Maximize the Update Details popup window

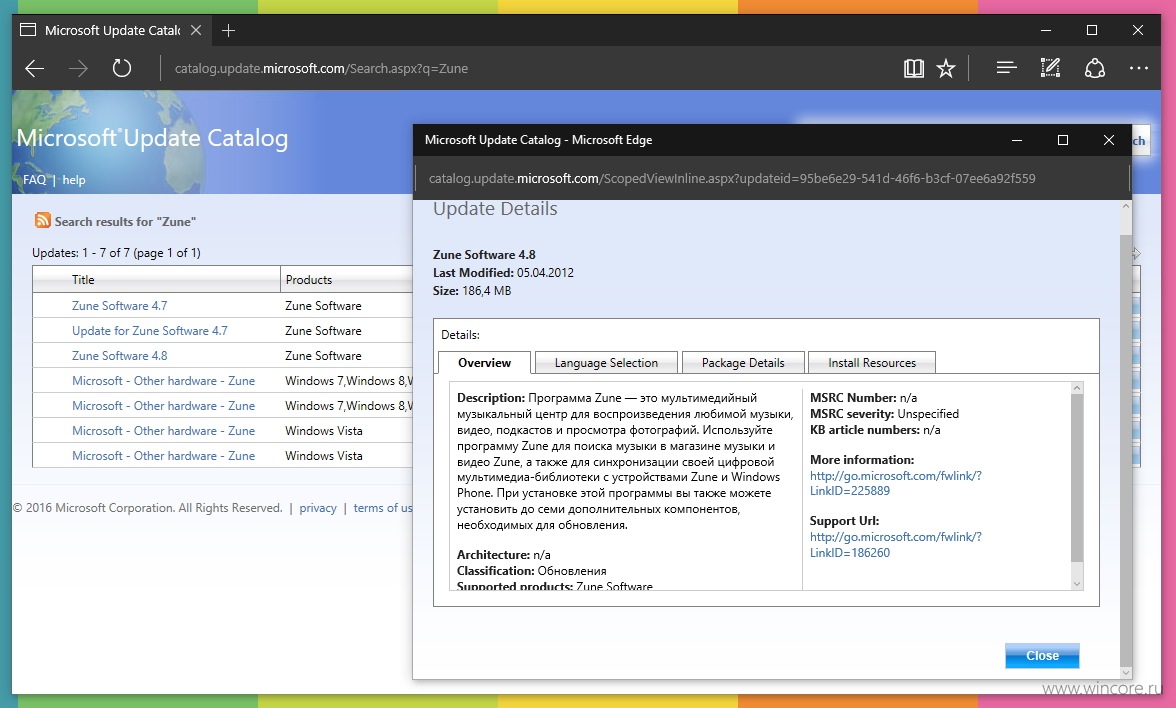pos(1063,140)
